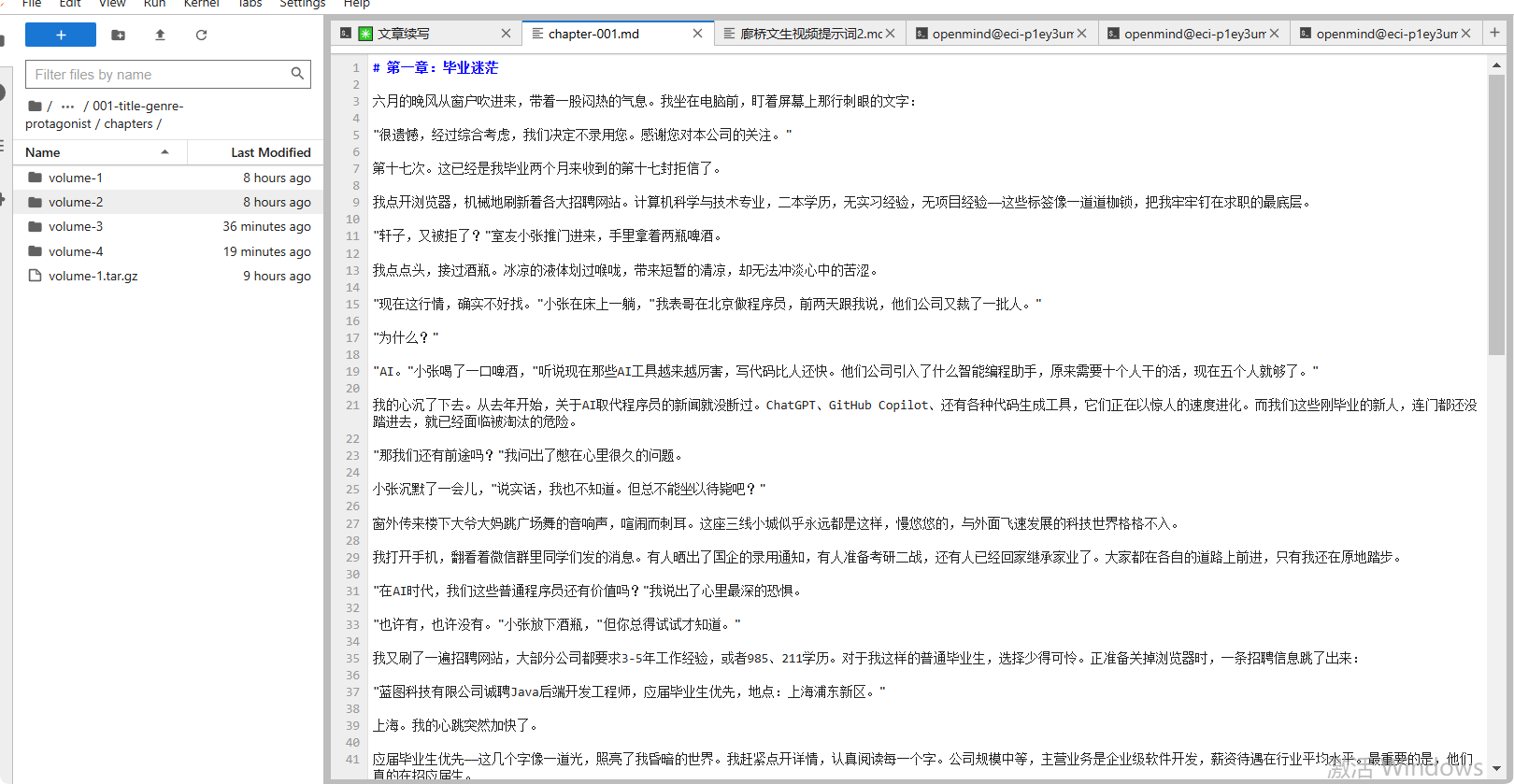Create a new folder in file browser
Image resolution: width=1514 pixels, height=784 pixels.
point(118,35)
